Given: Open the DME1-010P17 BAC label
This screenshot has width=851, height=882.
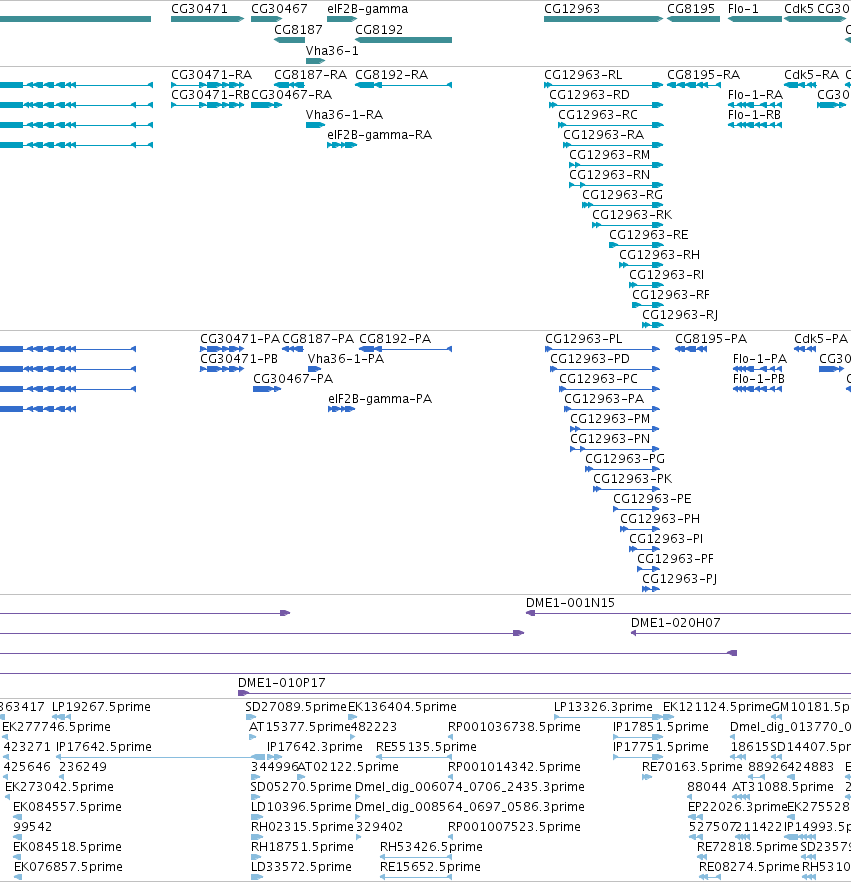Looking at the screenshot, I should coord(282,683).
